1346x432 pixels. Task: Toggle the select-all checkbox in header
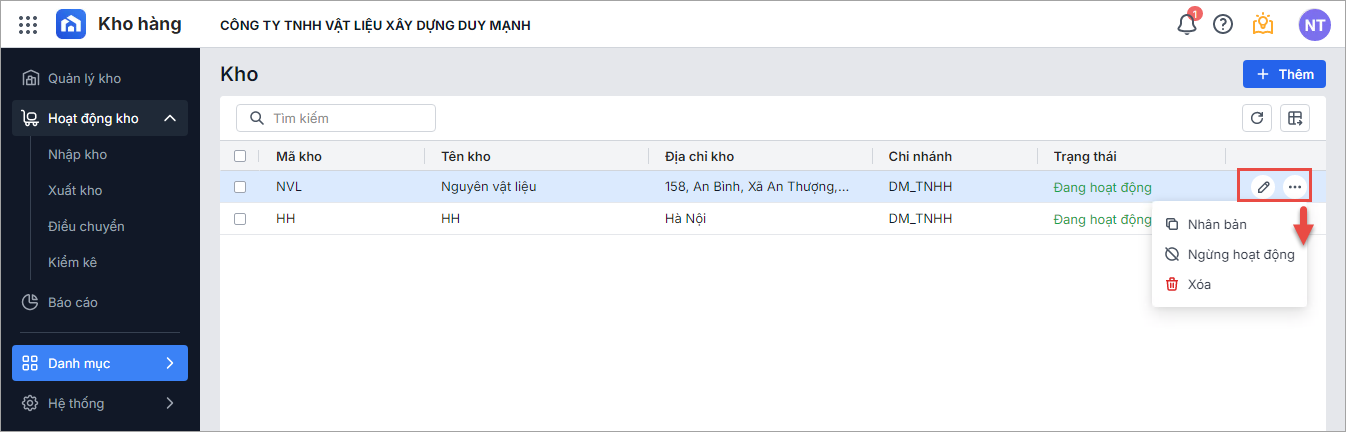[x=240, y=156]
